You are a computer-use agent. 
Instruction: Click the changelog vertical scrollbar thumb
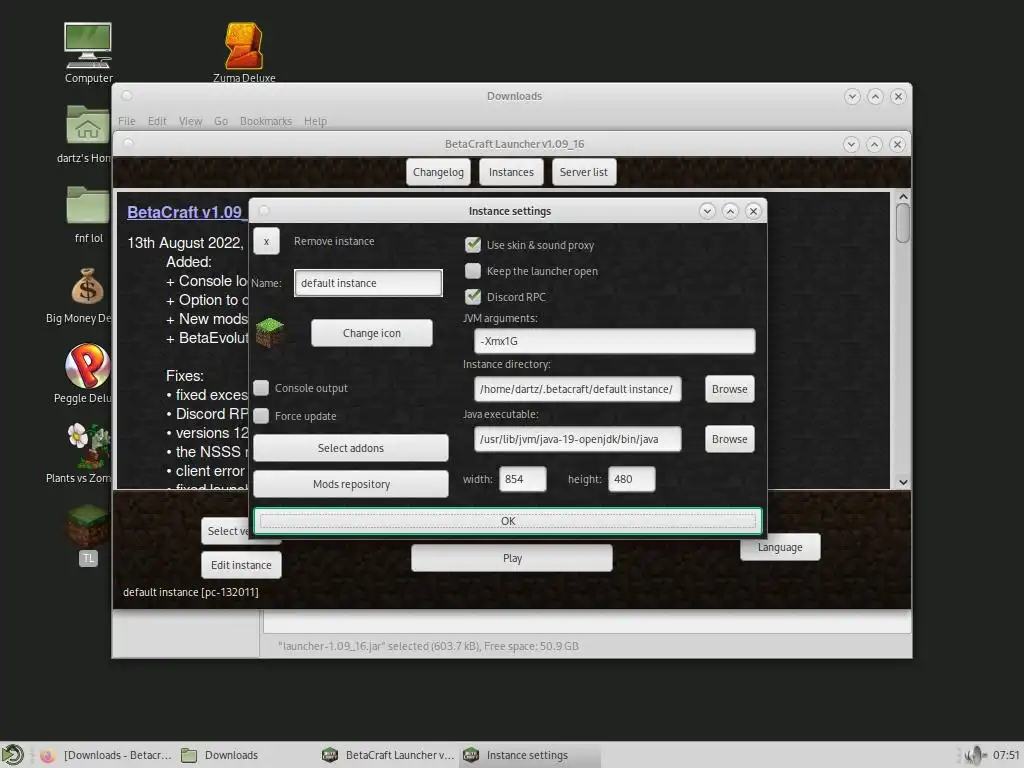[903, 223]
